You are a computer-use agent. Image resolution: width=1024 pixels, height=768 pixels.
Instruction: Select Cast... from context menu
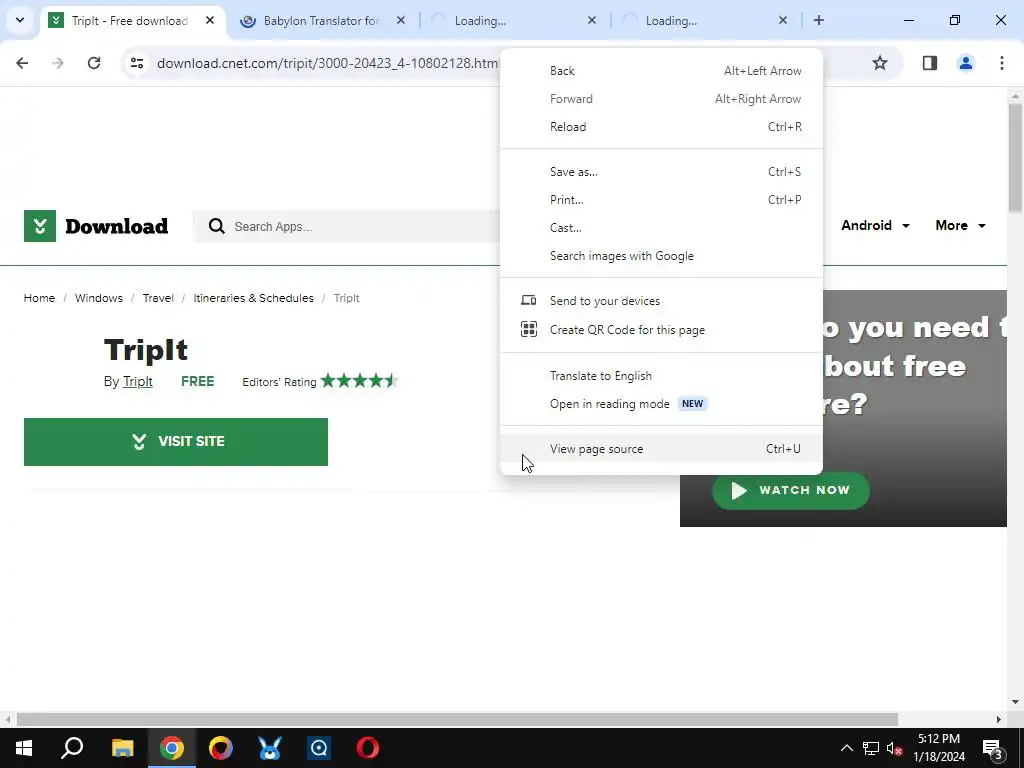pyautogui.click(x=661, y=228)
